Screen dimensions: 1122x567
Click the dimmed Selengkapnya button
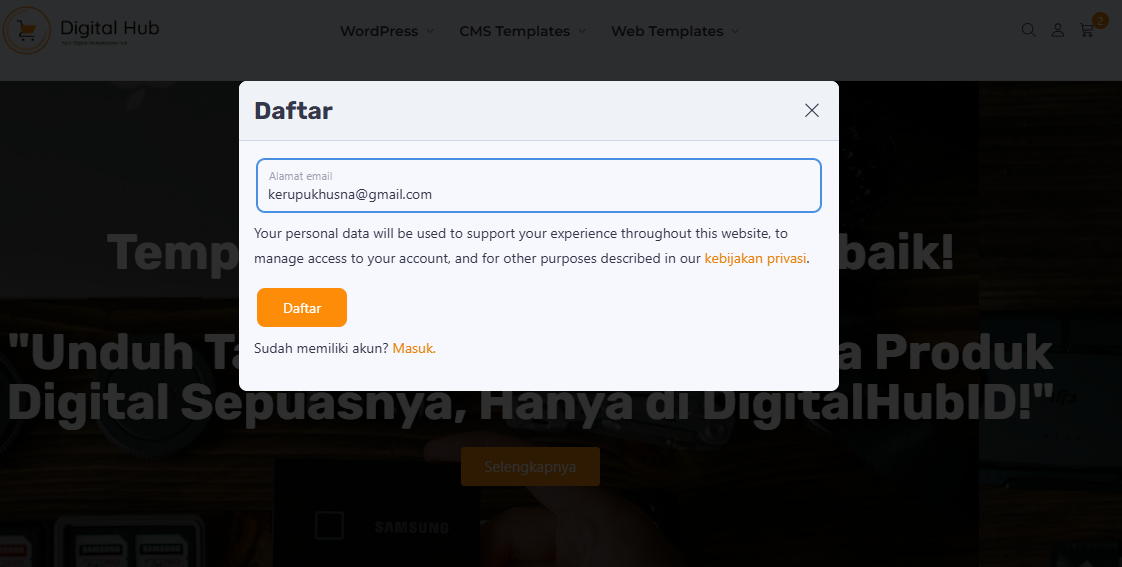530,467
